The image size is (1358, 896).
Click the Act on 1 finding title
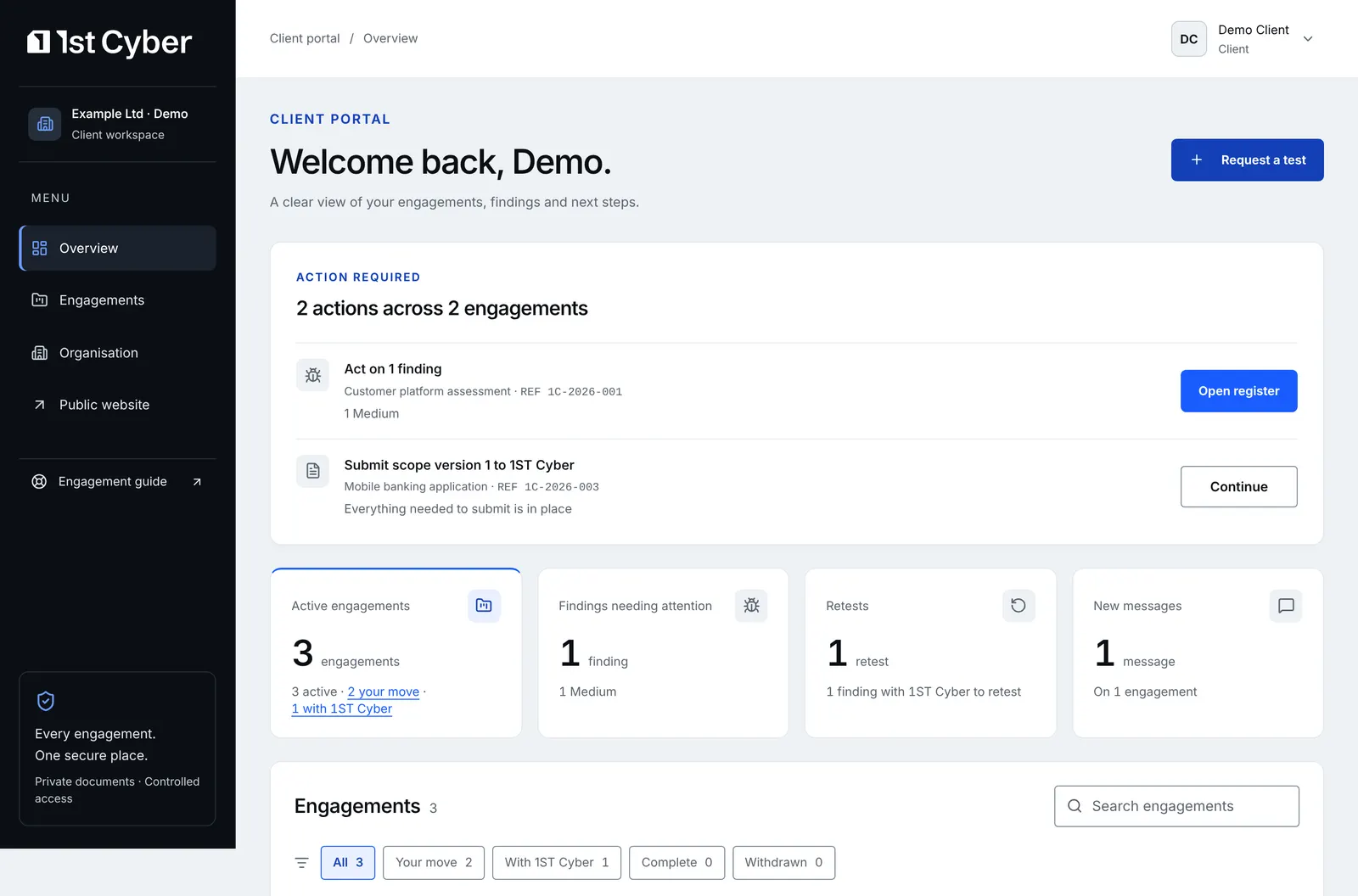point(393,369)
